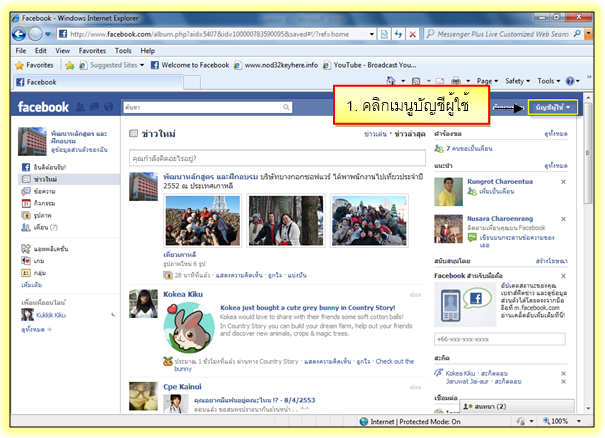Dismiss the Rungrot Charoentua suggestion
The image size is (605, 438).
[563, 182]
